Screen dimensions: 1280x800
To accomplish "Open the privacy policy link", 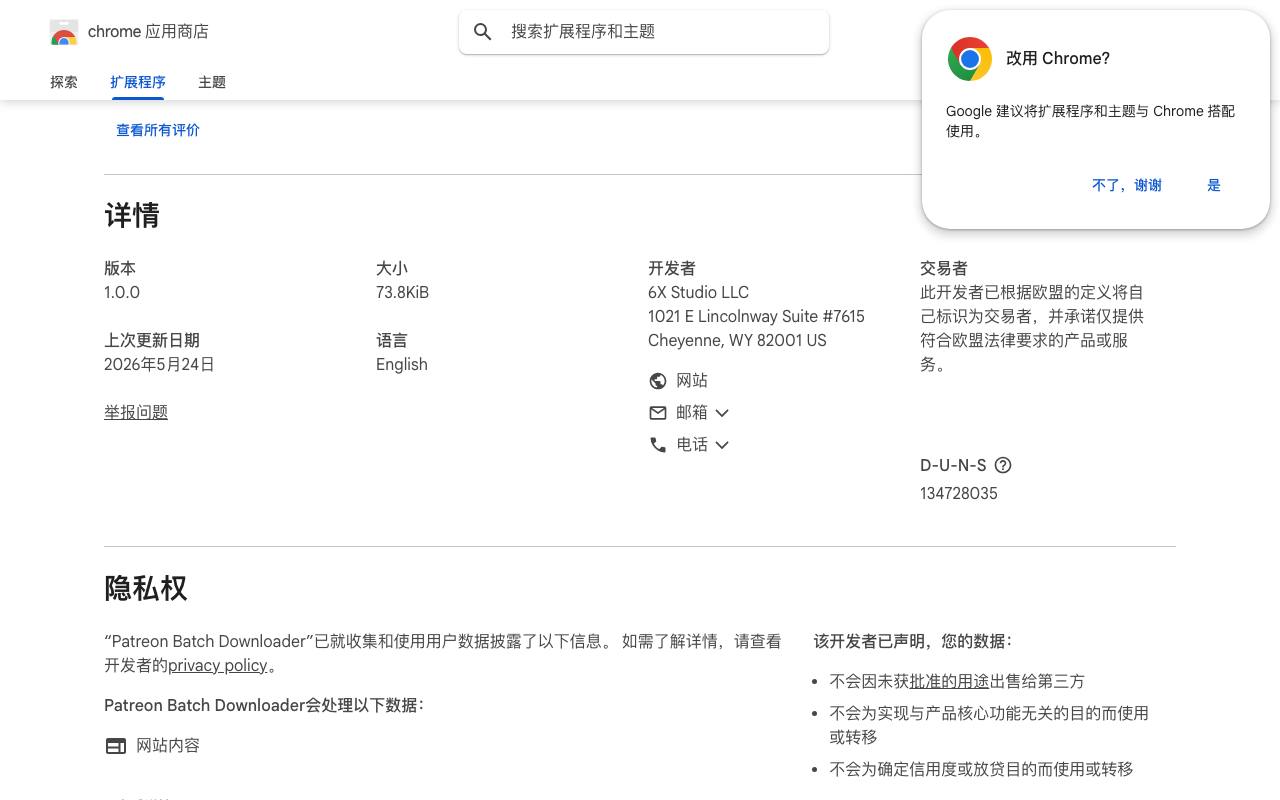I will (x=217, y=666).
